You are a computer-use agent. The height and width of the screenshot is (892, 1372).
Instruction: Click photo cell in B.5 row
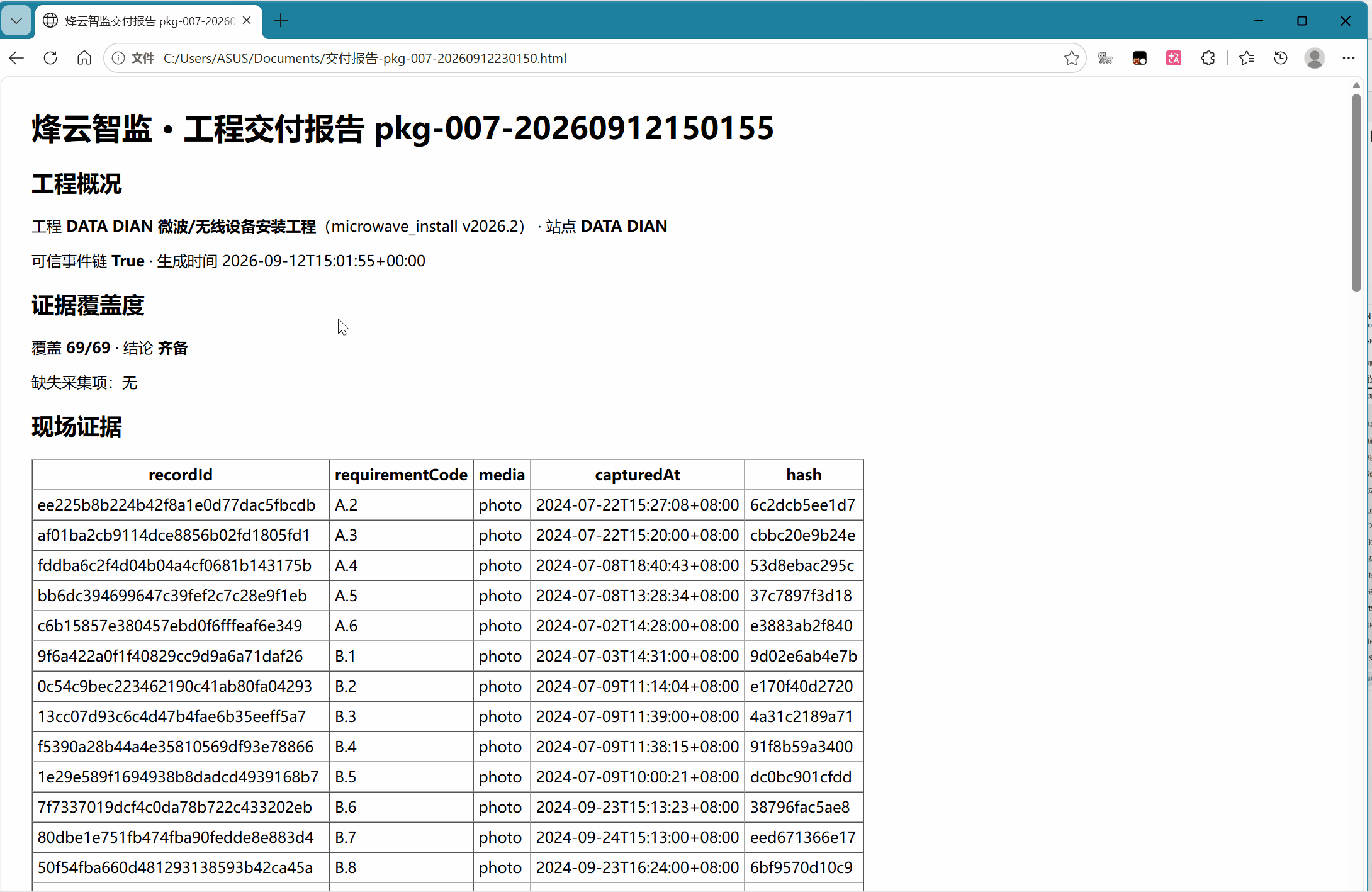(502, 777)
